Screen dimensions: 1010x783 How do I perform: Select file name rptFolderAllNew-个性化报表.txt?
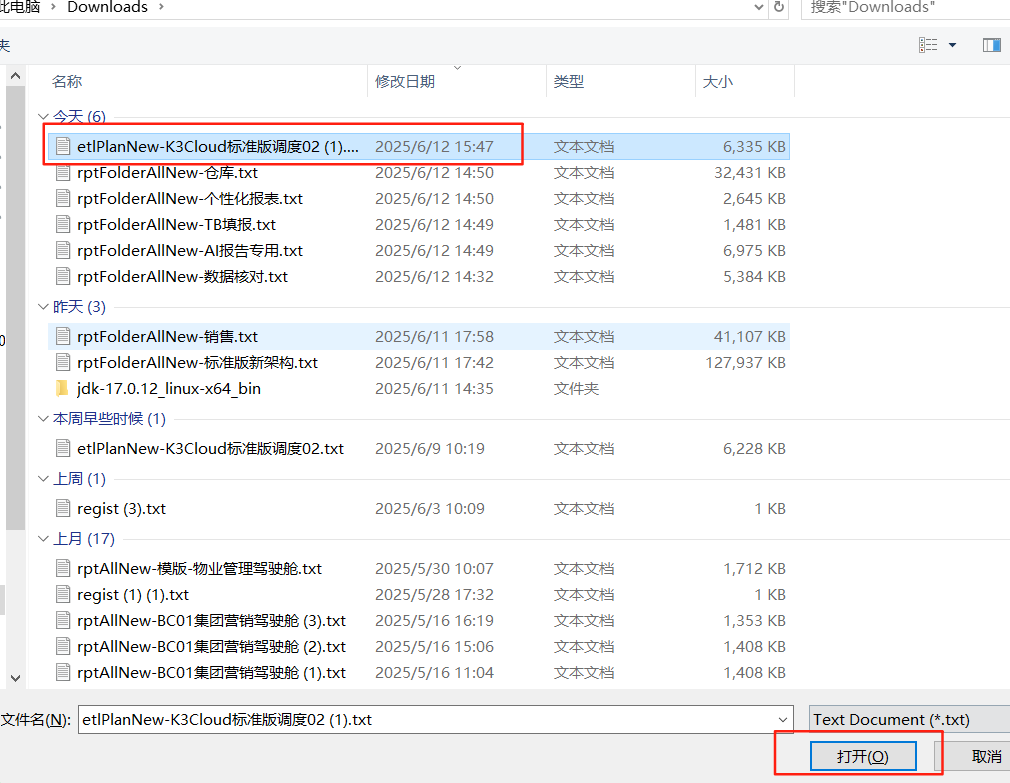pyautogui.click(x=190, y=198)
